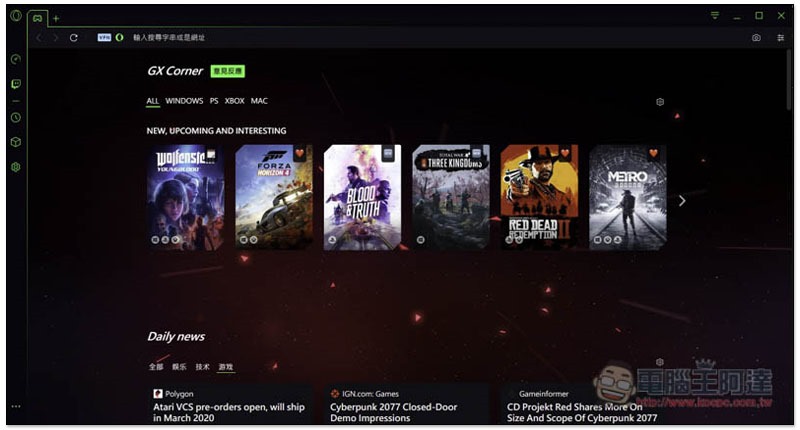Image resolution: width=800 pixels, height=430 pixels.
Task: Select the XBOX platform filter tab
Action: click(234, 101)
